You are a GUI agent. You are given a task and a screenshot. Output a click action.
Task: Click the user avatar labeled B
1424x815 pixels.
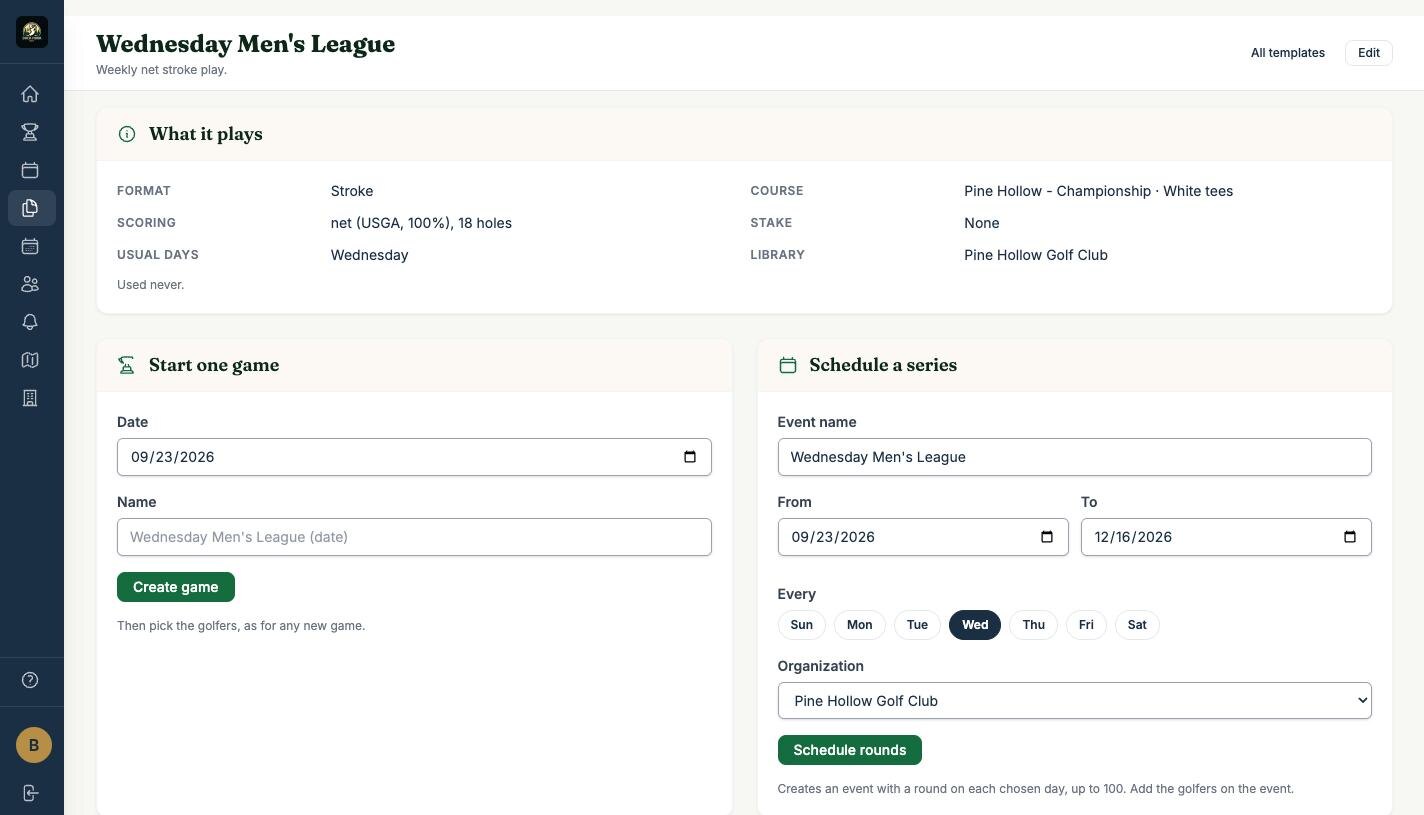tap(33, 745)
